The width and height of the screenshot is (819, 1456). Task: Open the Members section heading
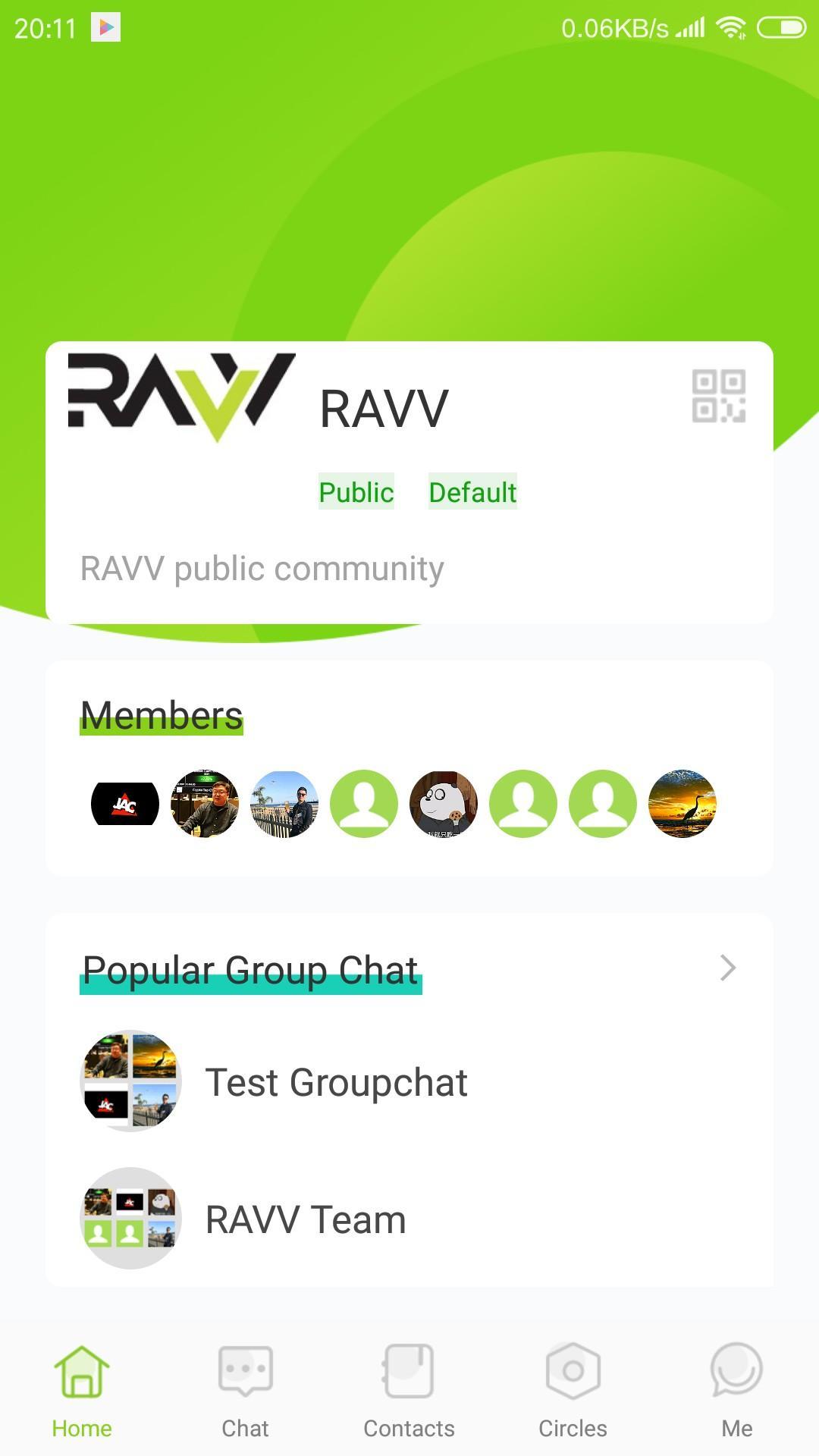coord(162,715)
